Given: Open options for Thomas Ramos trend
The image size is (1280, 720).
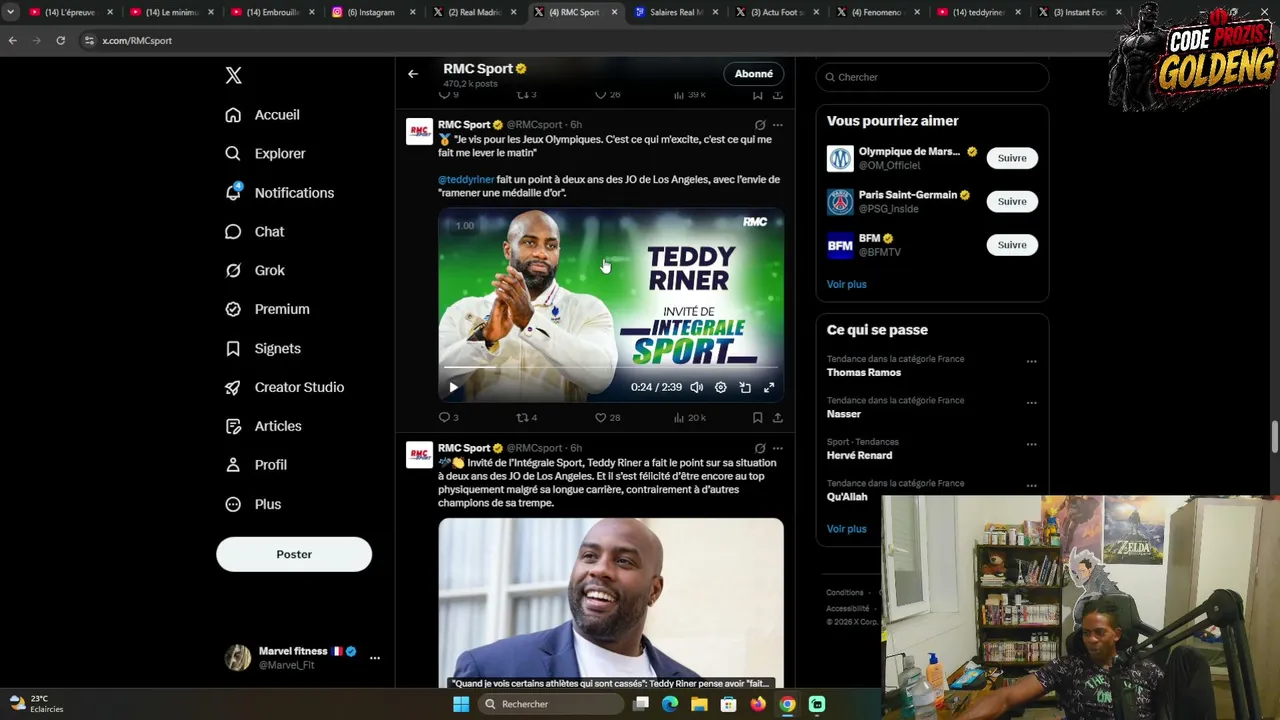Looking at the screenshot, I should tap(1031, 362).
